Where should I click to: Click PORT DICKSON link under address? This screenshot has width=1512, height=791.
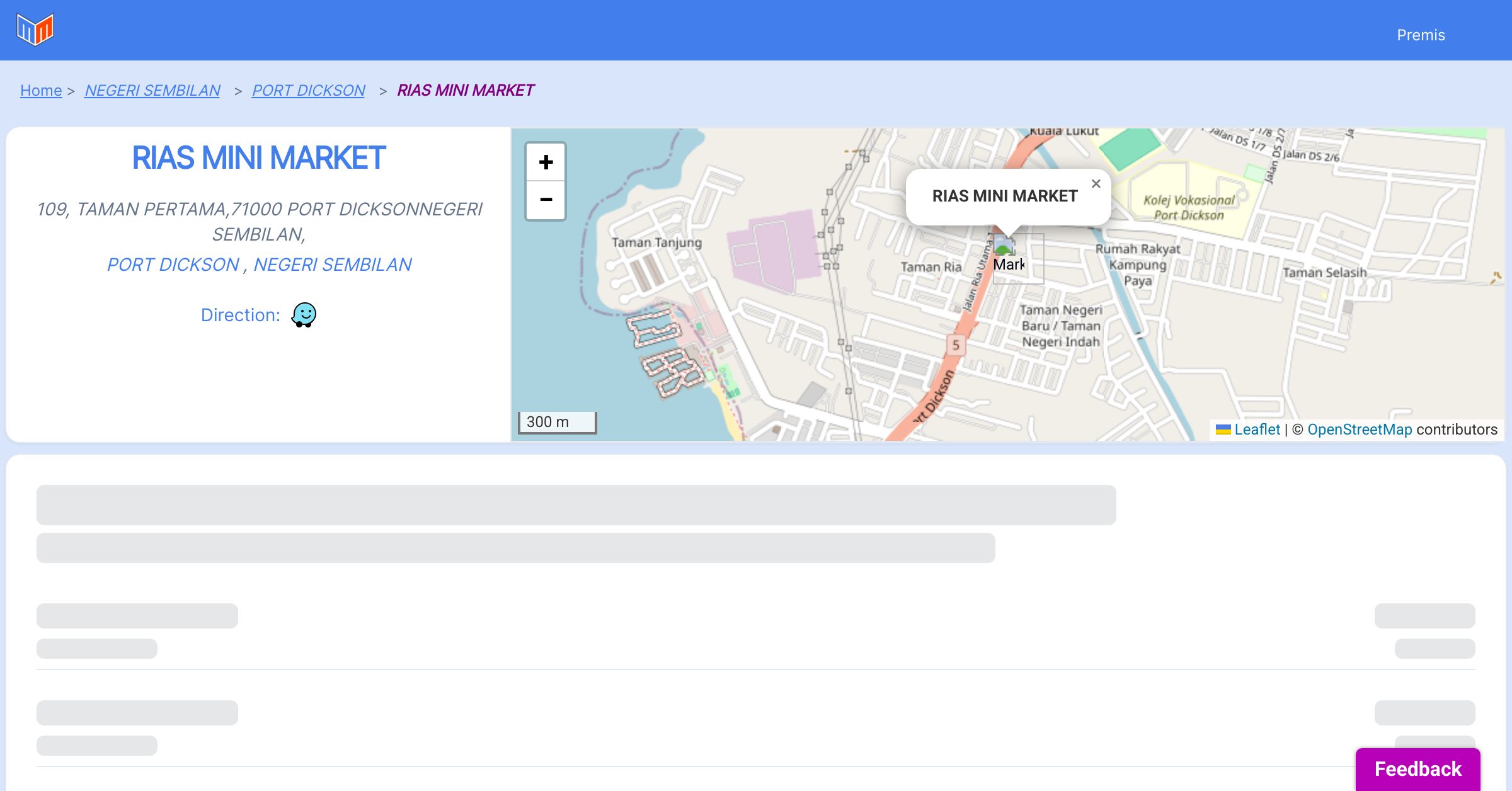[173, 265]
